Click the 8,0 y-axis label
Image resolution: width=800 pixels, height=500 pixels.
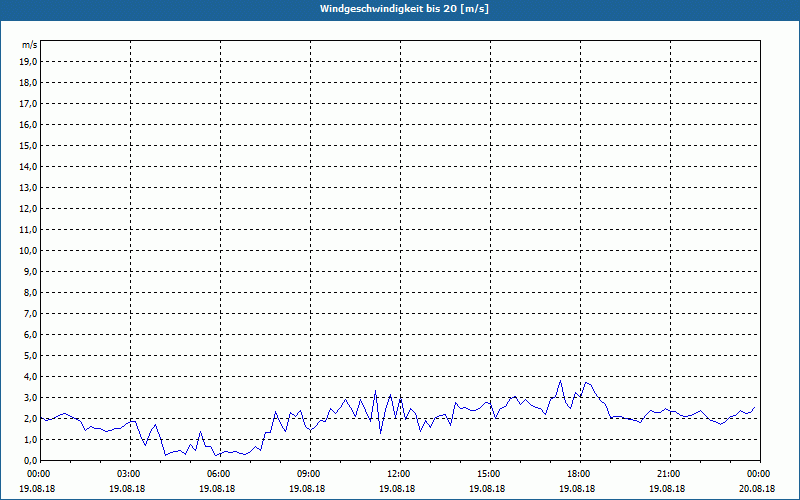click(x=31, y=292)
